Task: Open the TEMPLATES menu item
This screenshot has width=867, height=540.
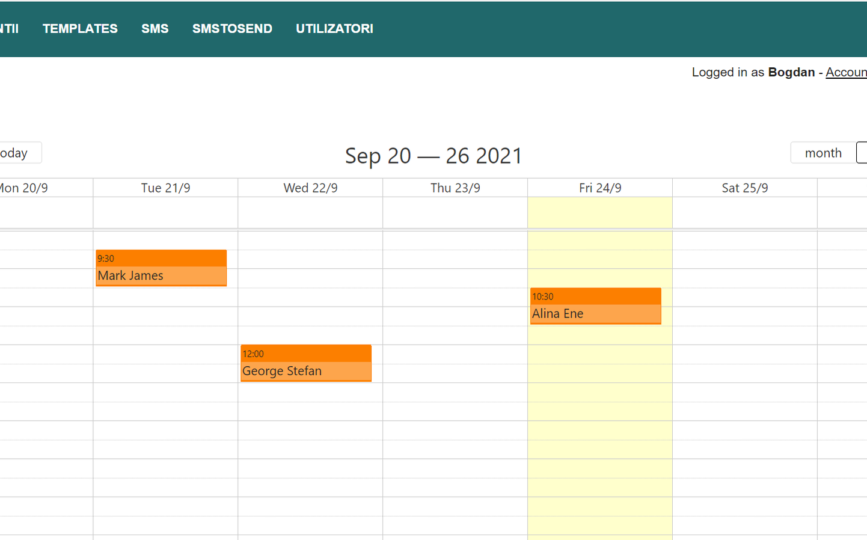Action: click(80, 29)
